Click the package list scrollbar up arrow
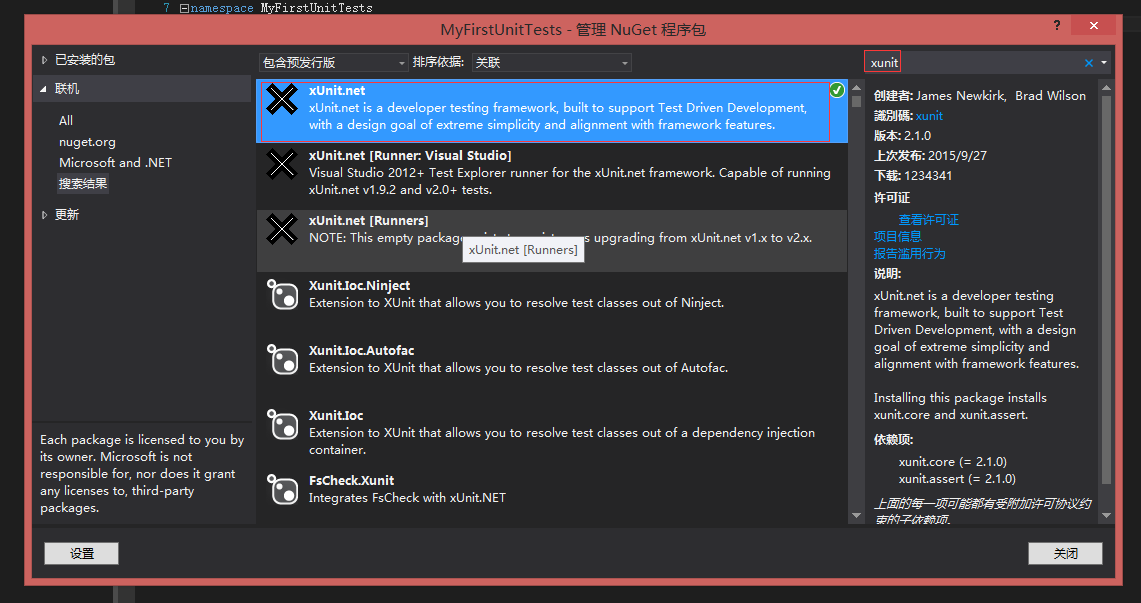 click(x=856, y=88)
